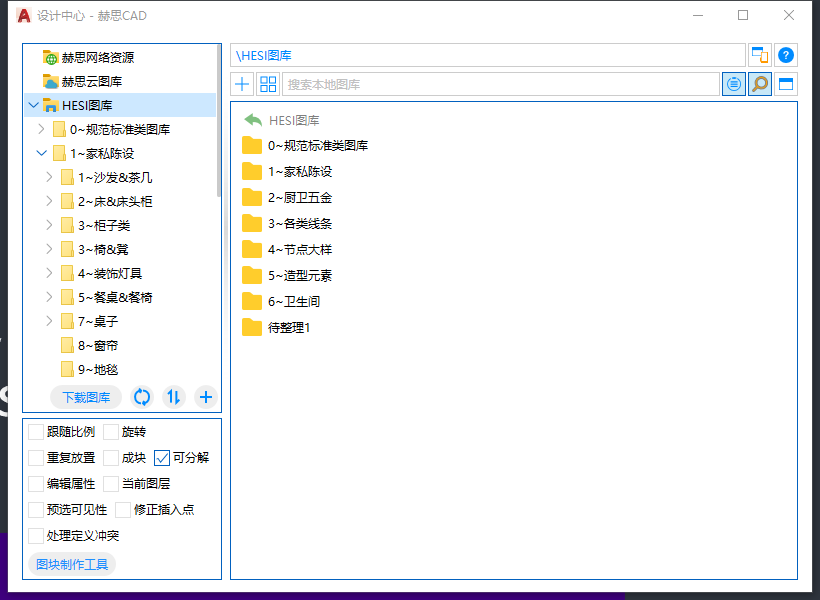Toggle the circular list icon right of search

(x=734, y=84)
